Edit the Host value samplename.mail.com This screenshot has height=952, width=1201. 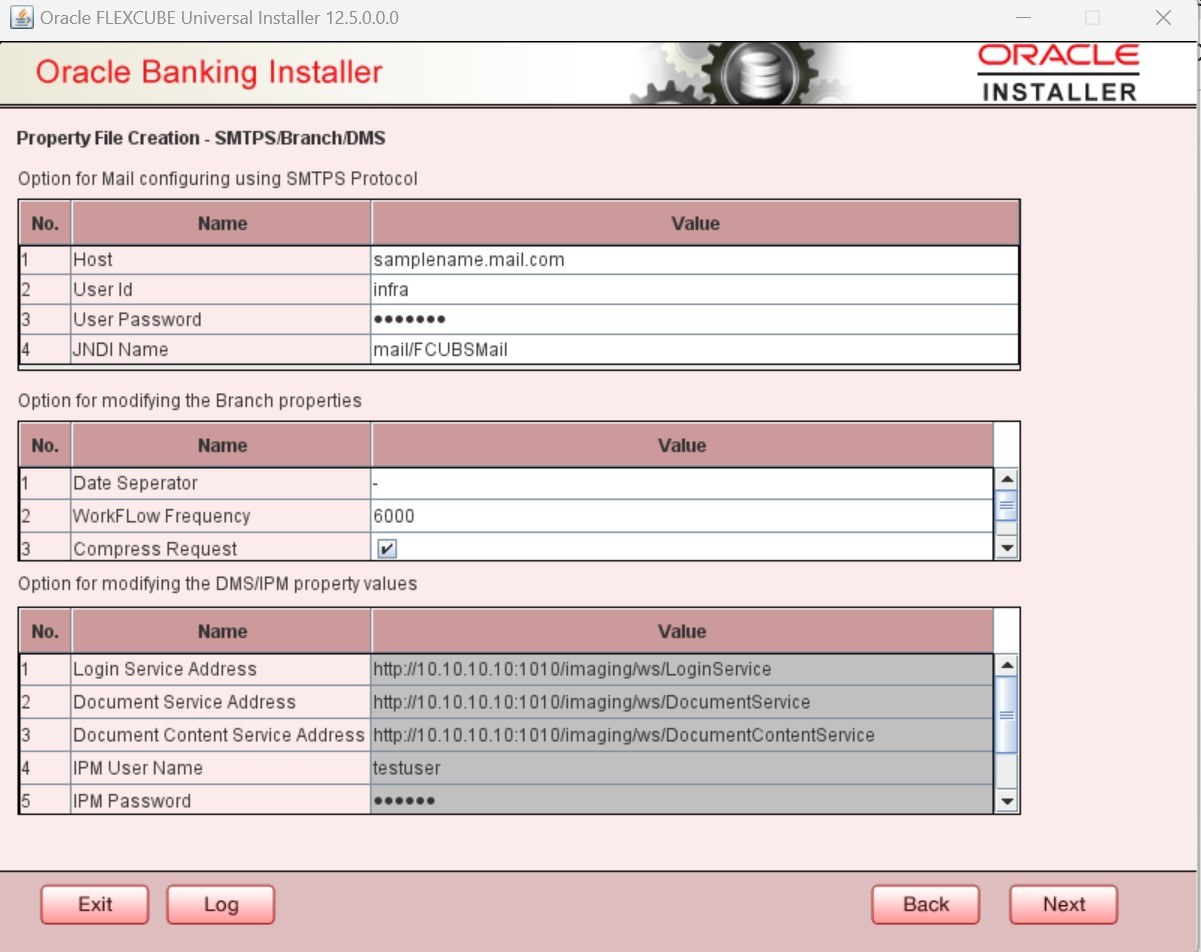click(x=695, y=260)
